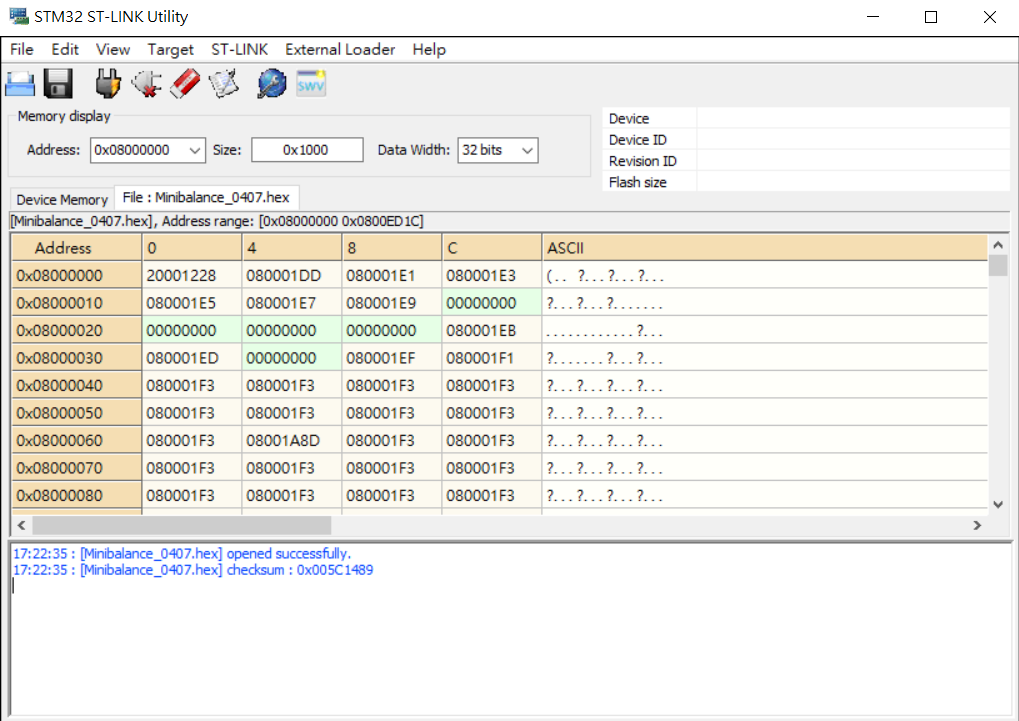This screenshot has height=721, width=1019.
Task: Click the vertical scrollbar down arrow
Action: pos(998,505)
